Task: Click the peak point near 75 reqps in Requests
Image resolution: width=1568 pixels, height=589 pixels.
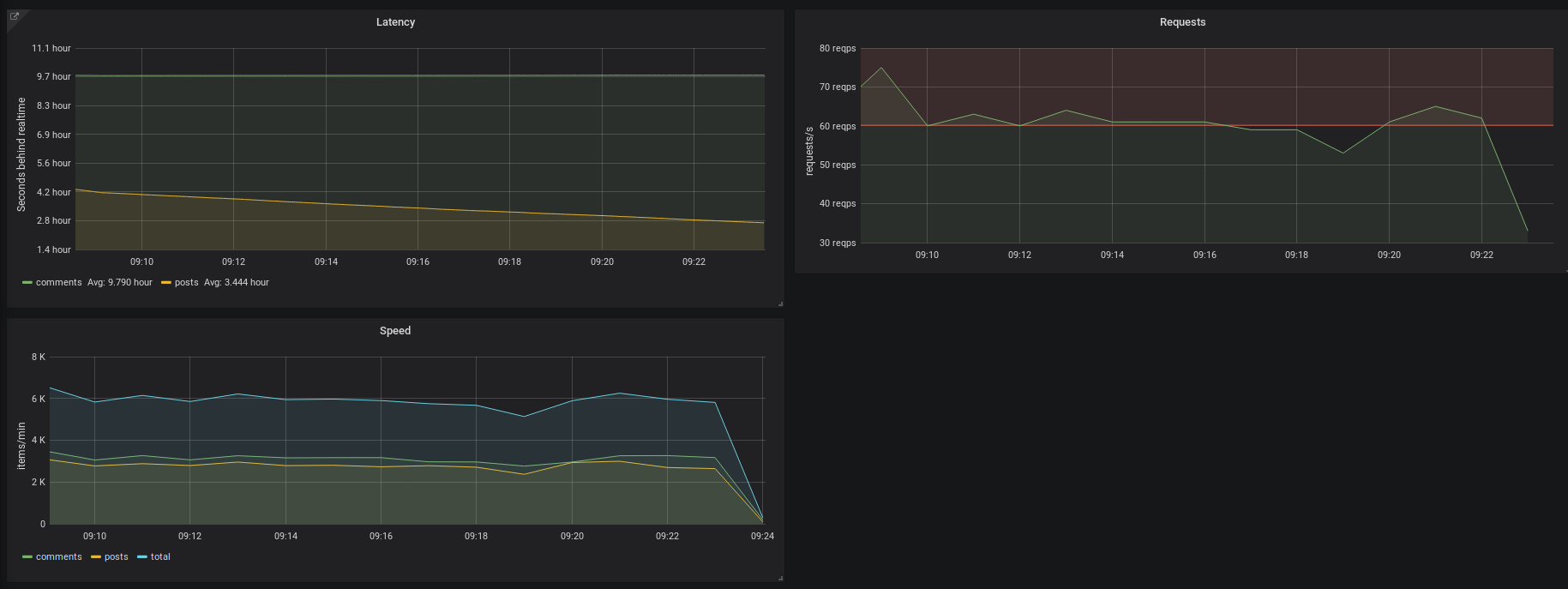Action: click(881, 68)
